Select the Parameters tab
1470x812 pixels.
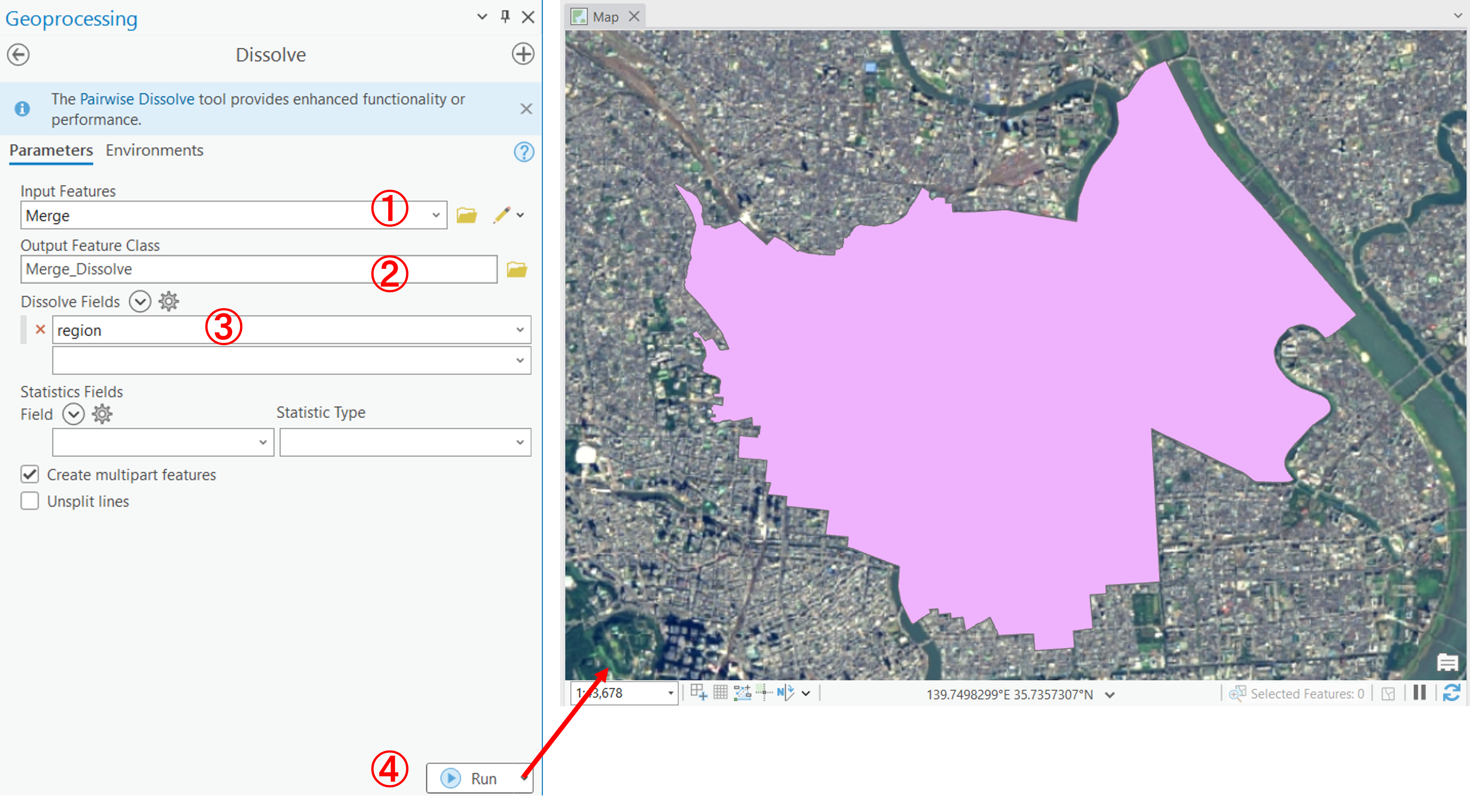point(51,150)
